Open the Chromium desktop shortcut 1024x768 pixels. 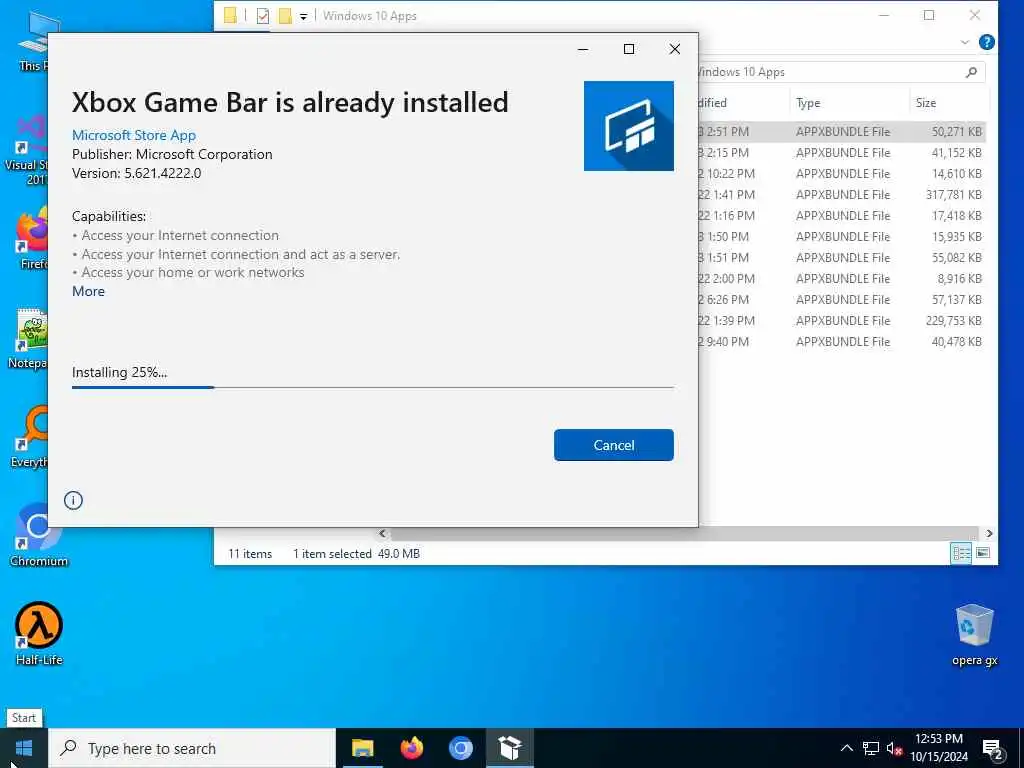(x=39, y=534)
